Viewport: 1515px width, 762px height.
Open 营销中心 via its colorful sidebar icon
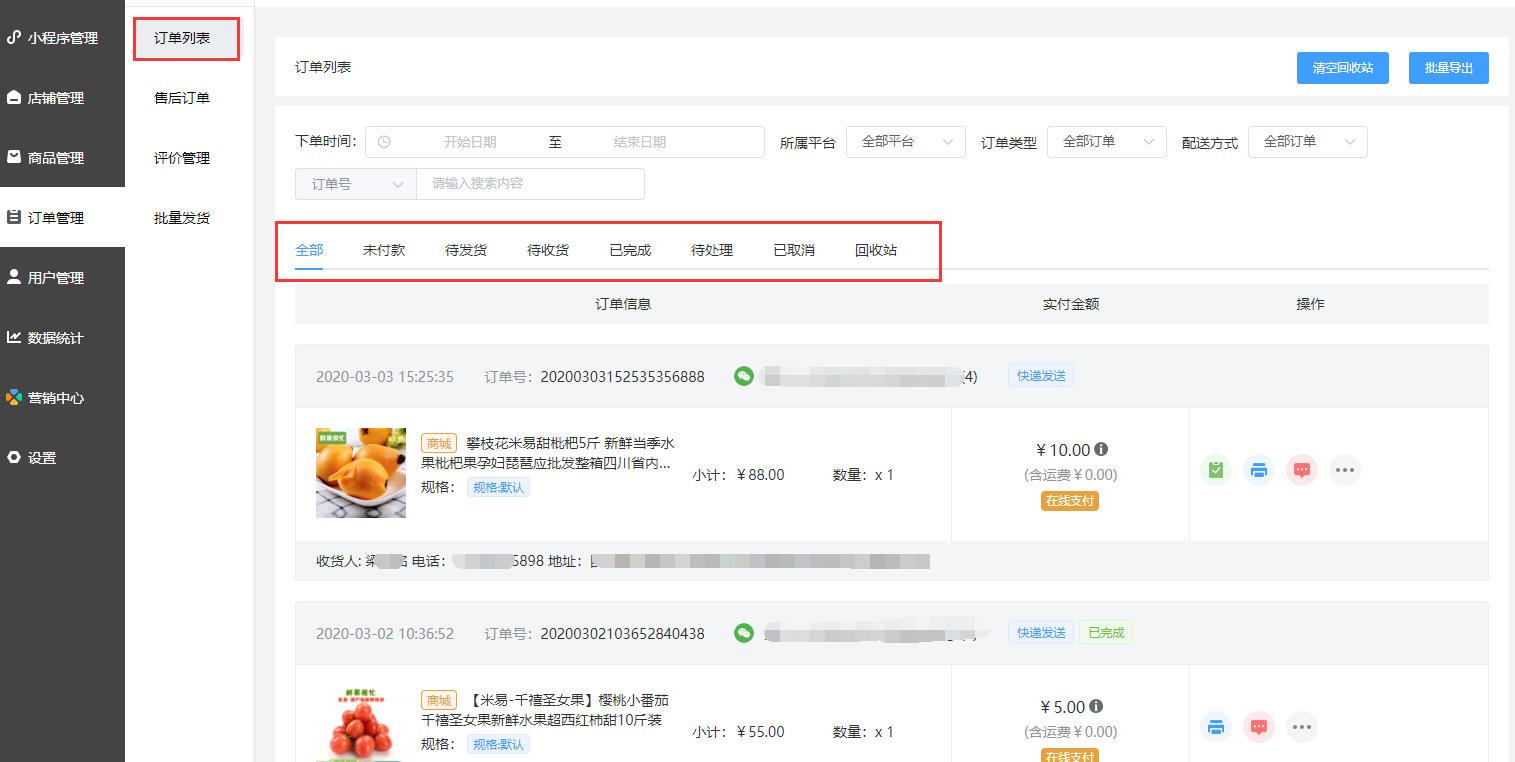pyautogui.click(x=14, y=398)
